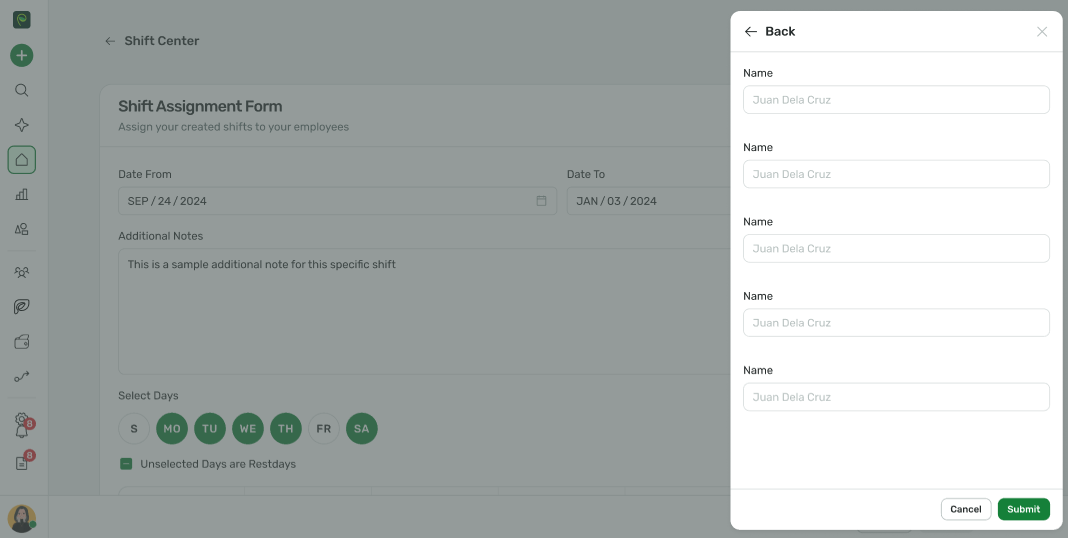Screen dimensions: 1068x538
Task: Open the home icon in sidebar
Action: tap(22, 160)
